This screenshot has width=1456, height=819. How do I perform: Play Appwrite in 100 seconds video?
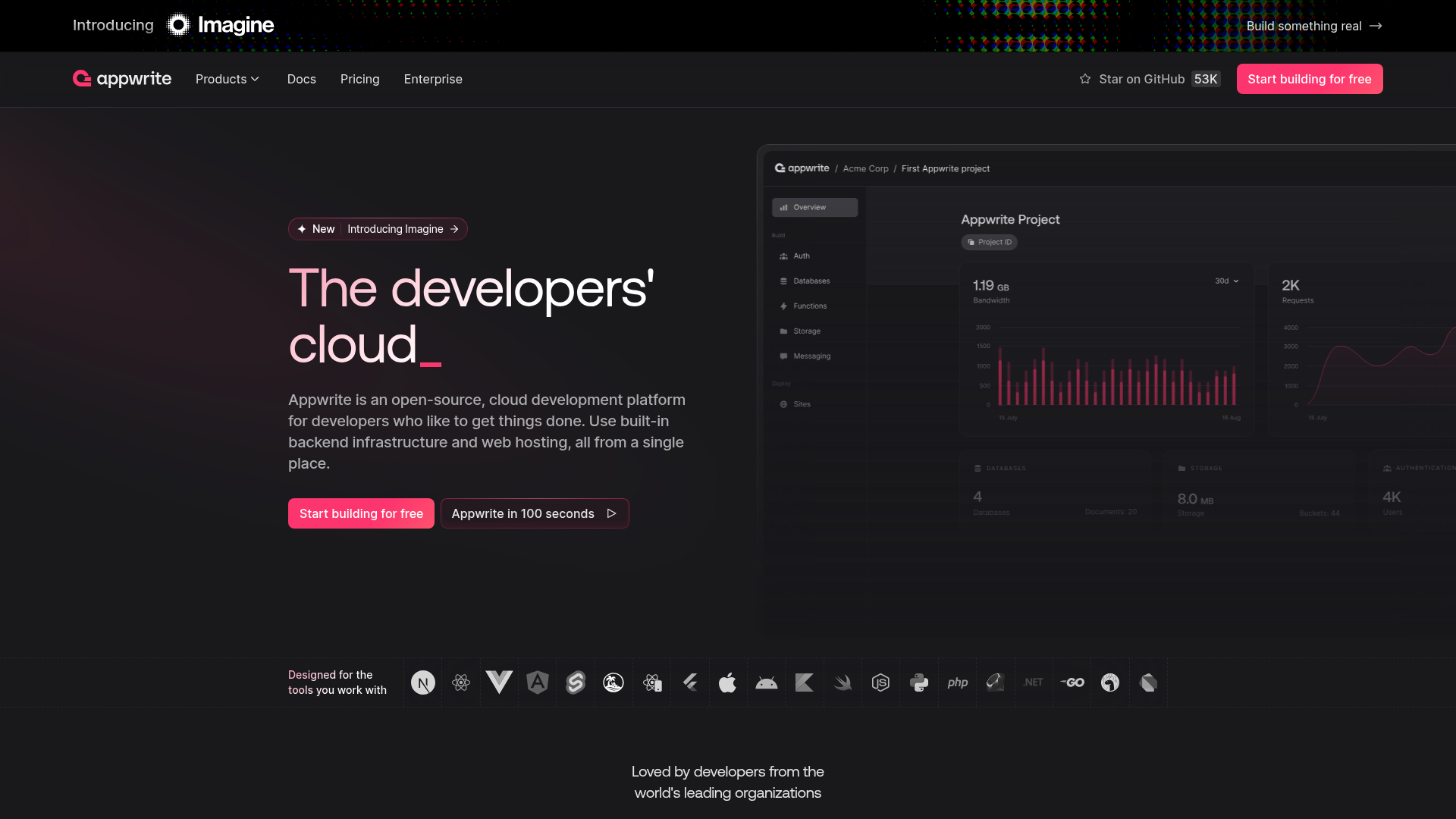pyautogui.click(x=534, y=513)
